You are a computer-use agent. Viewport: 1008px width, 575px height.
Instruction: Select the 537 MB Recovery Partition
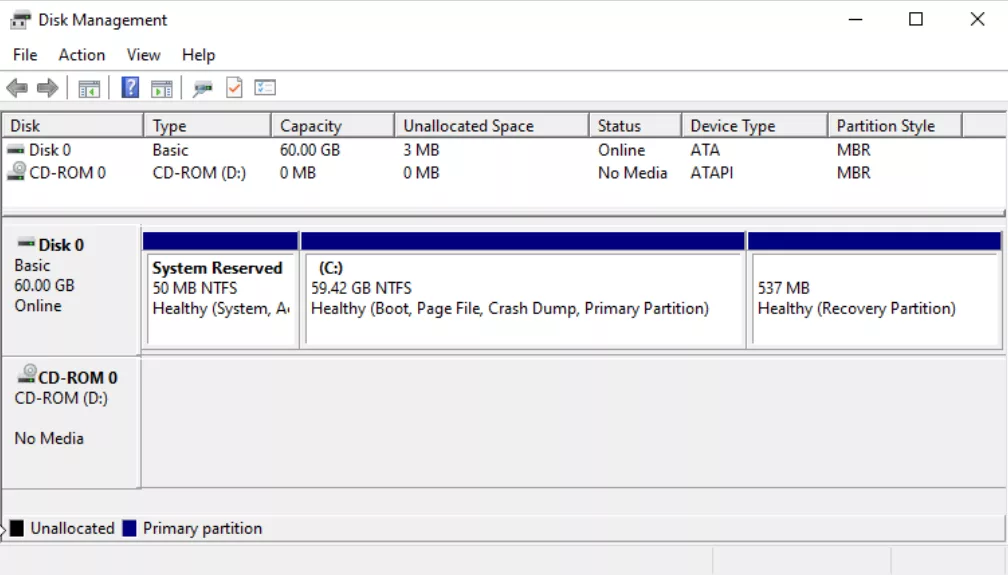pos(874,291)
